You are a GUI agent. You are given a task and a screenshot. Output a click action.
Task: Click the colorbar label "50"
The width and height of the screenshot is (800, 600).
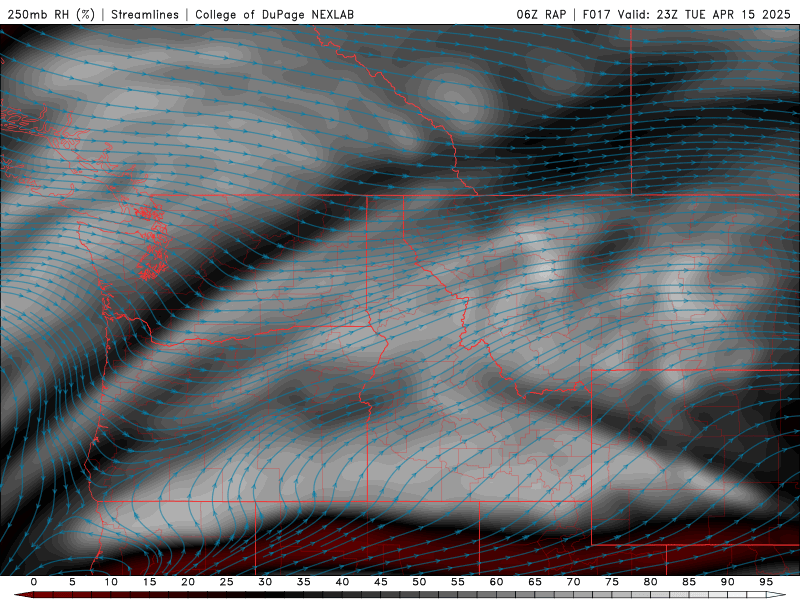click(x=419, y=582)
